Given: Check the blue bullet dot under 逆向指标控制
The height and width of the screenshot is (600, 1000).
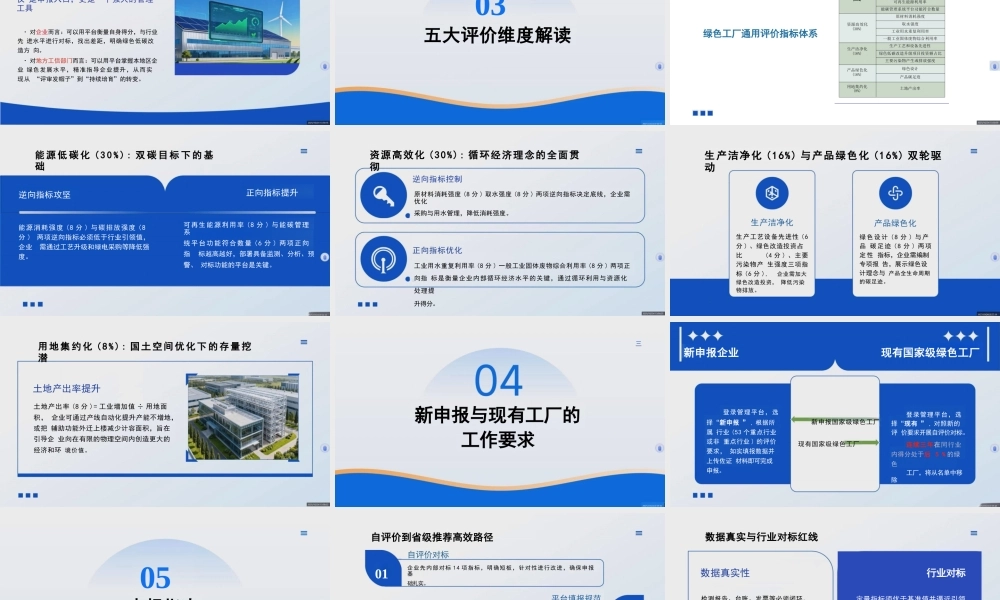Looking at the screenshot, I should click(408, 215).
